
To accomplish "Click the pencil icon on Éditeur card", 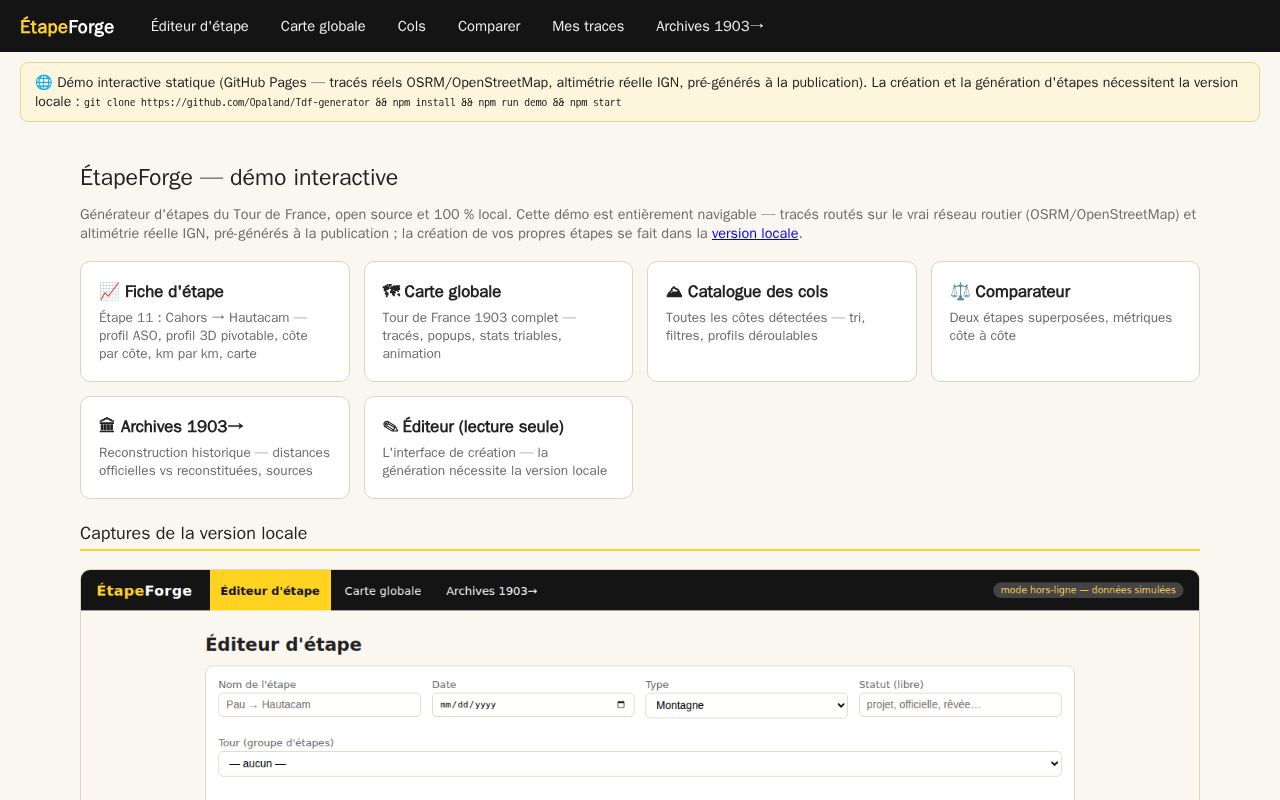I will pos(390,427).
